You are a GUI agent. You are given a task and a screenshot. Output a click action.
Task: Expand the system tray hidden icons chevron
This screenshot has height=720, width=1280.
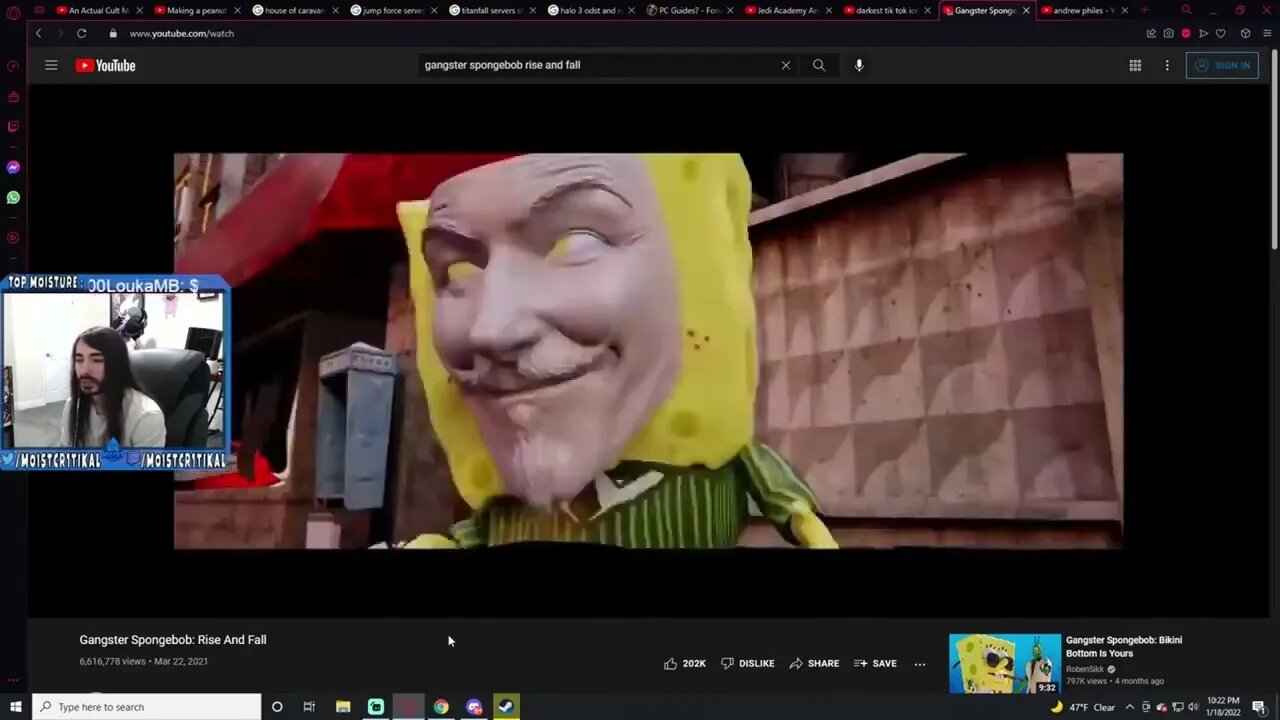(1130, 707)
